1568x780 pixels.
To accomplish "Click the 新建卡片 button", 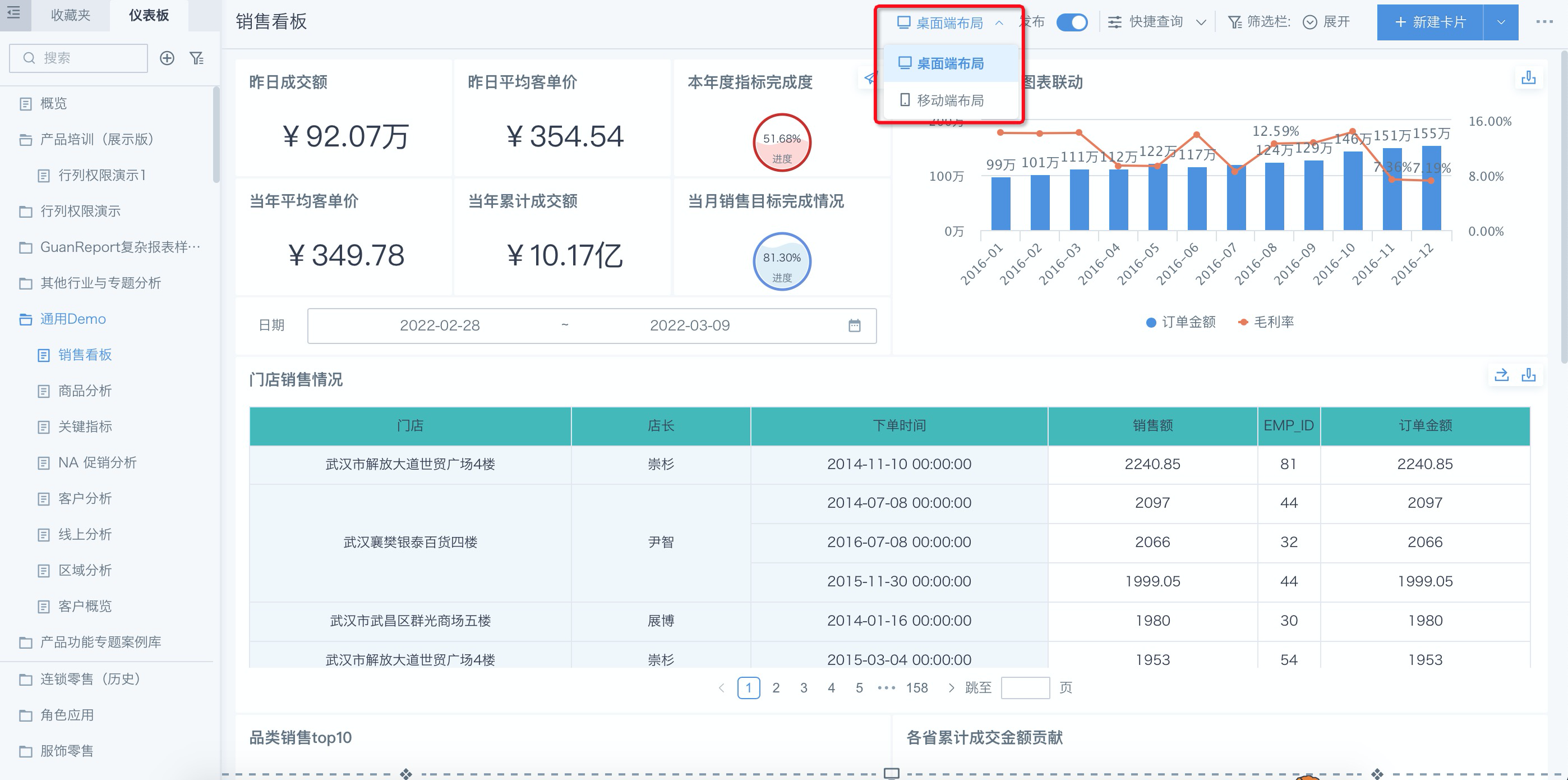I will pos(1430,22).
